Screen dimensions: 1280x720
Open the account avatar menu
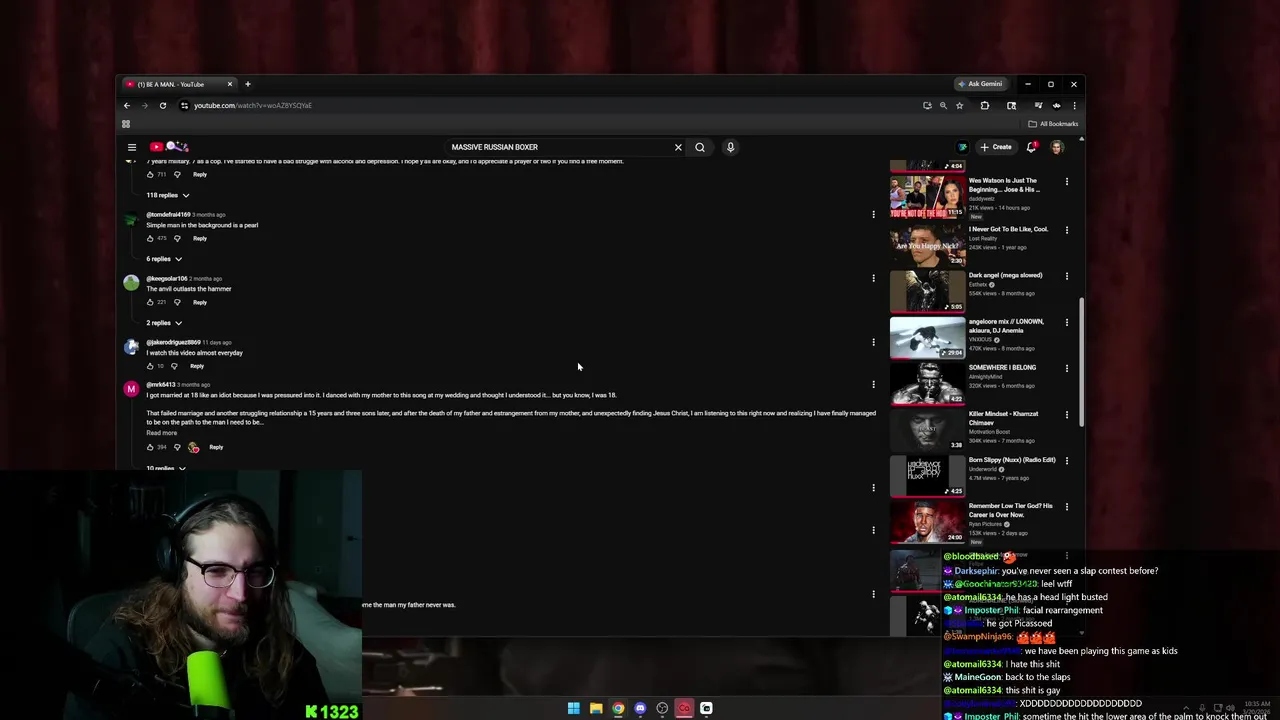point(1057,147)
